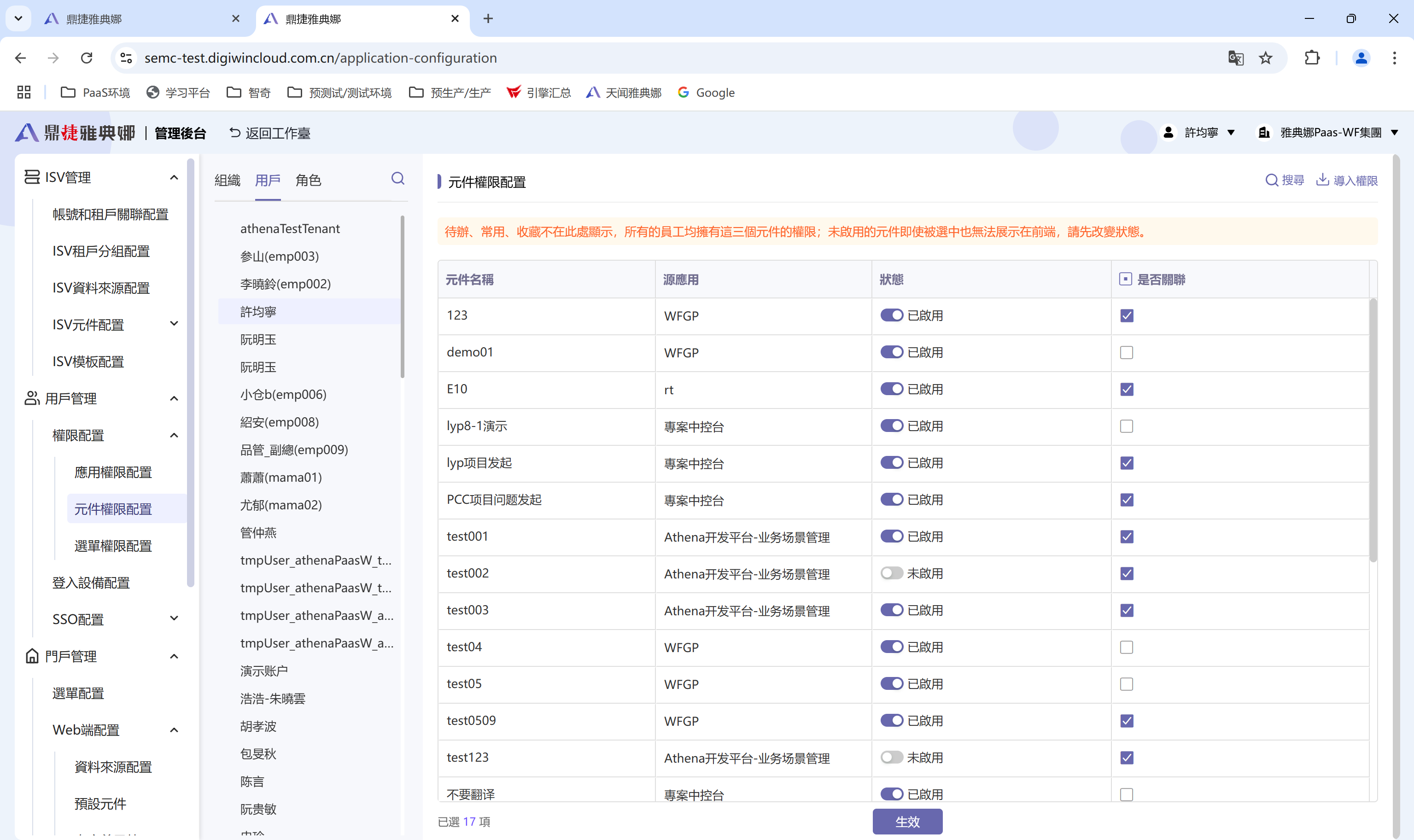Collapse the 門戶管理 section
Viewport: 1414px width, 840px height.
174,656
